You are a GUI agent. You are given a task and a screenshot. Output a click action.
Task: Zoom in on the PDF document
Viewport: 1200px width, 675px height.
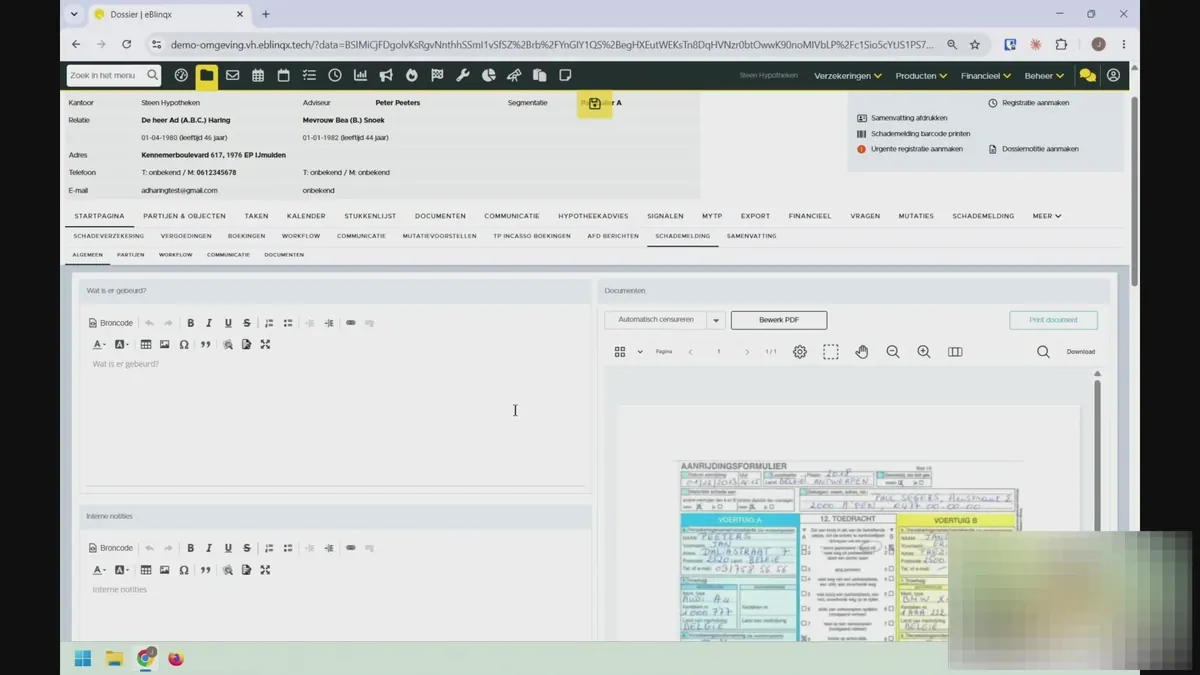924,352
